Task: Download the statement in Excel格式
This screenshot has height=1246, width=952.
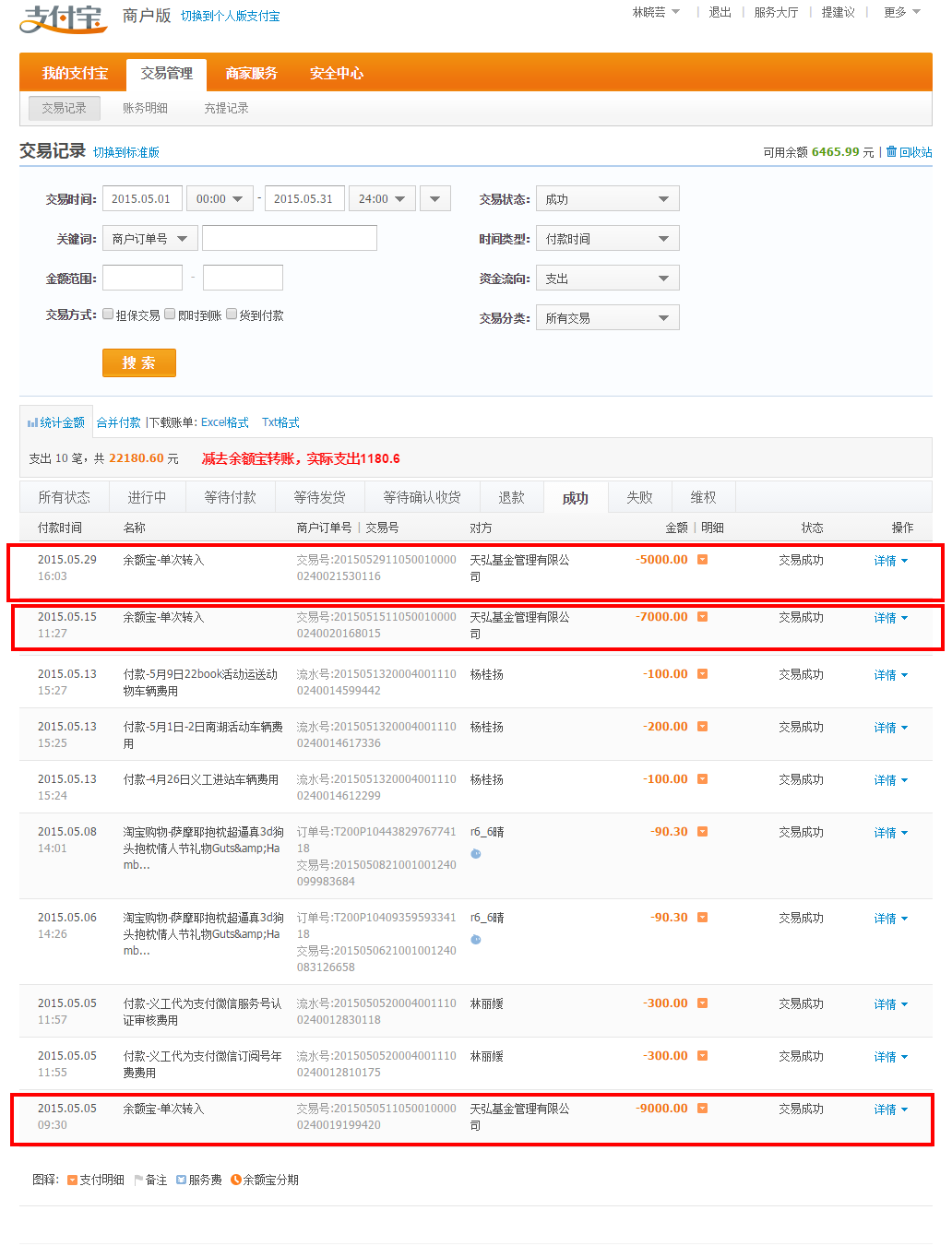Action: point(225,422)
